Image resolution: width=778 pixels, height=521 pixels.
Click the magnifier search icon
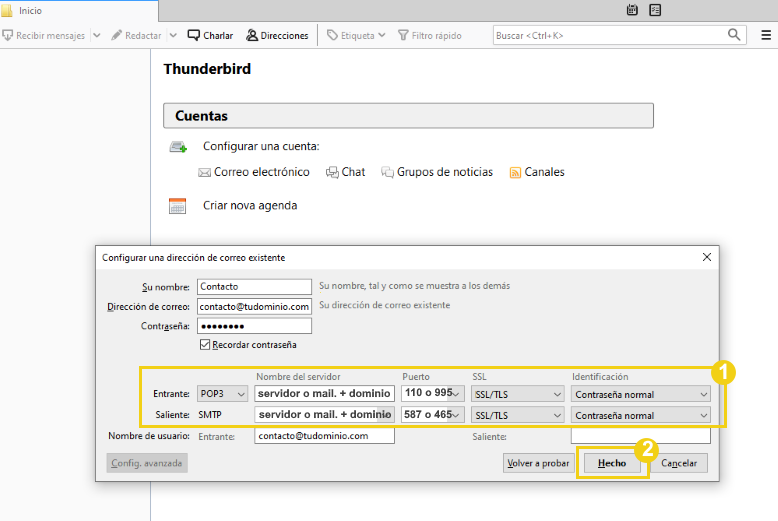pyautogui.click(x=734, y=35)
